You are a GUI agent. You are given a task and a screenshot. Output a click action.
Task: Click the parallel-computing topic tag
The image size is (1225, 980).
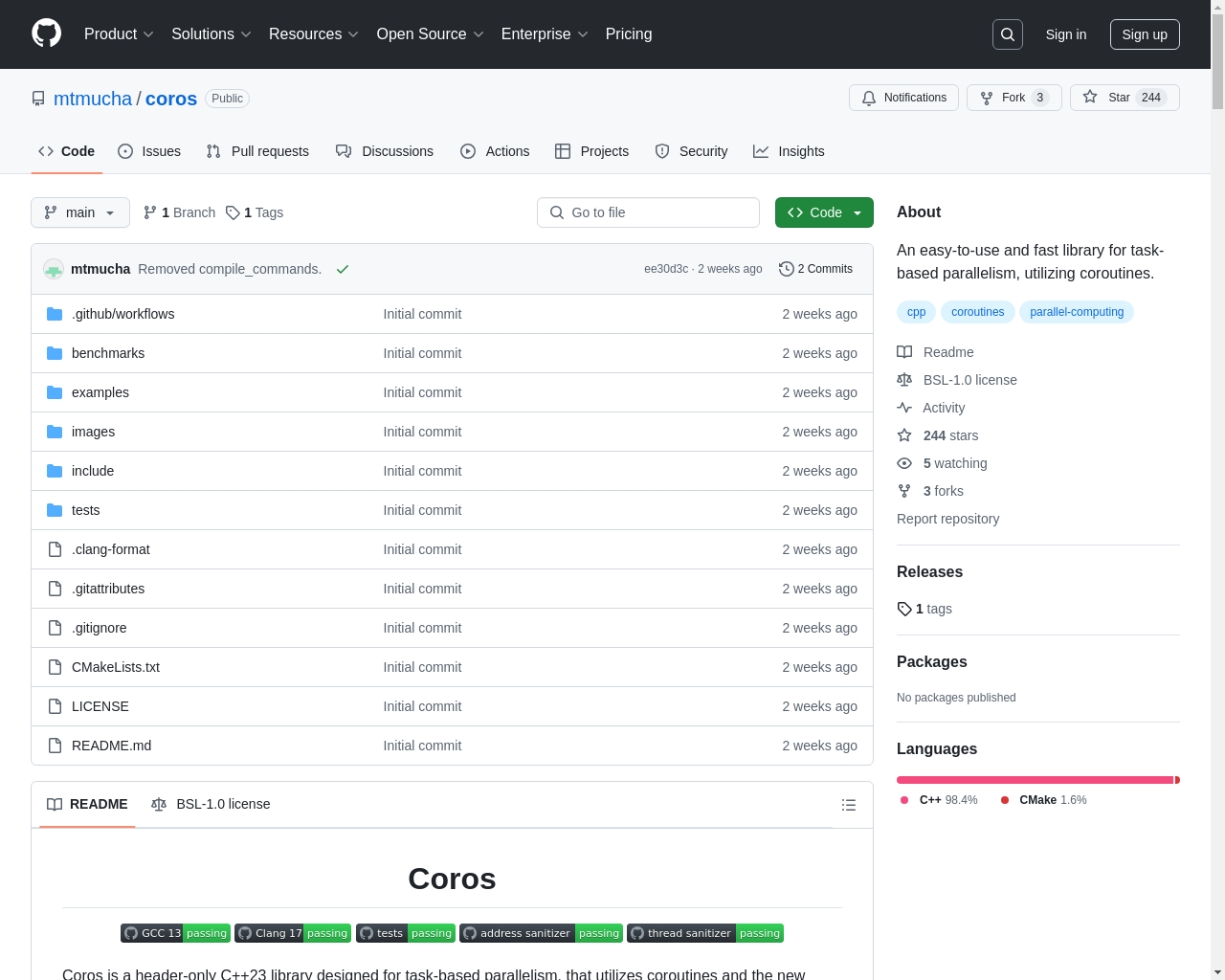1077,312
